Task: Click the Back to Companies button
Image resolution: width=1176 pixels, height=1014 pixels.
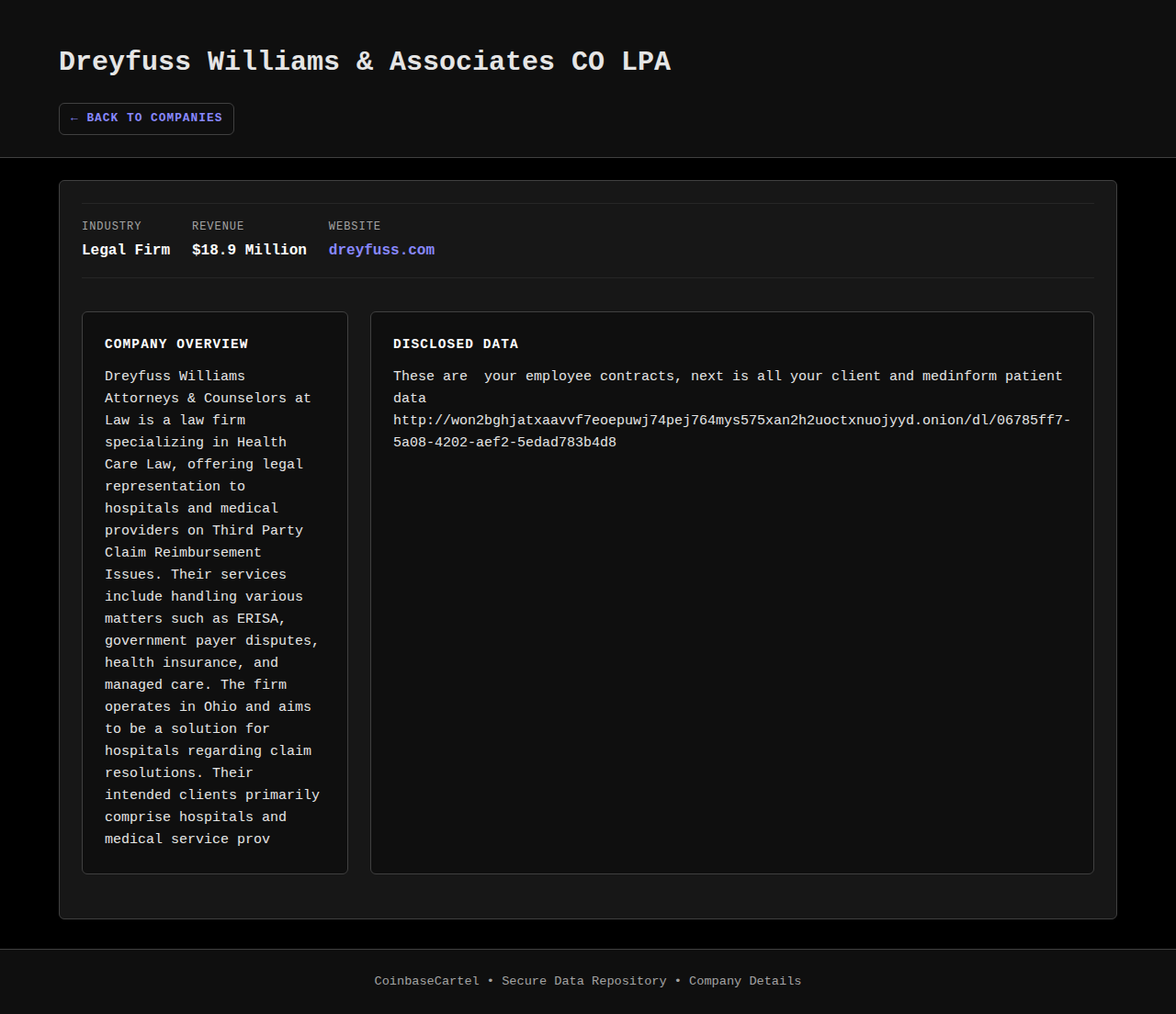Action: [x=147, y=118]
